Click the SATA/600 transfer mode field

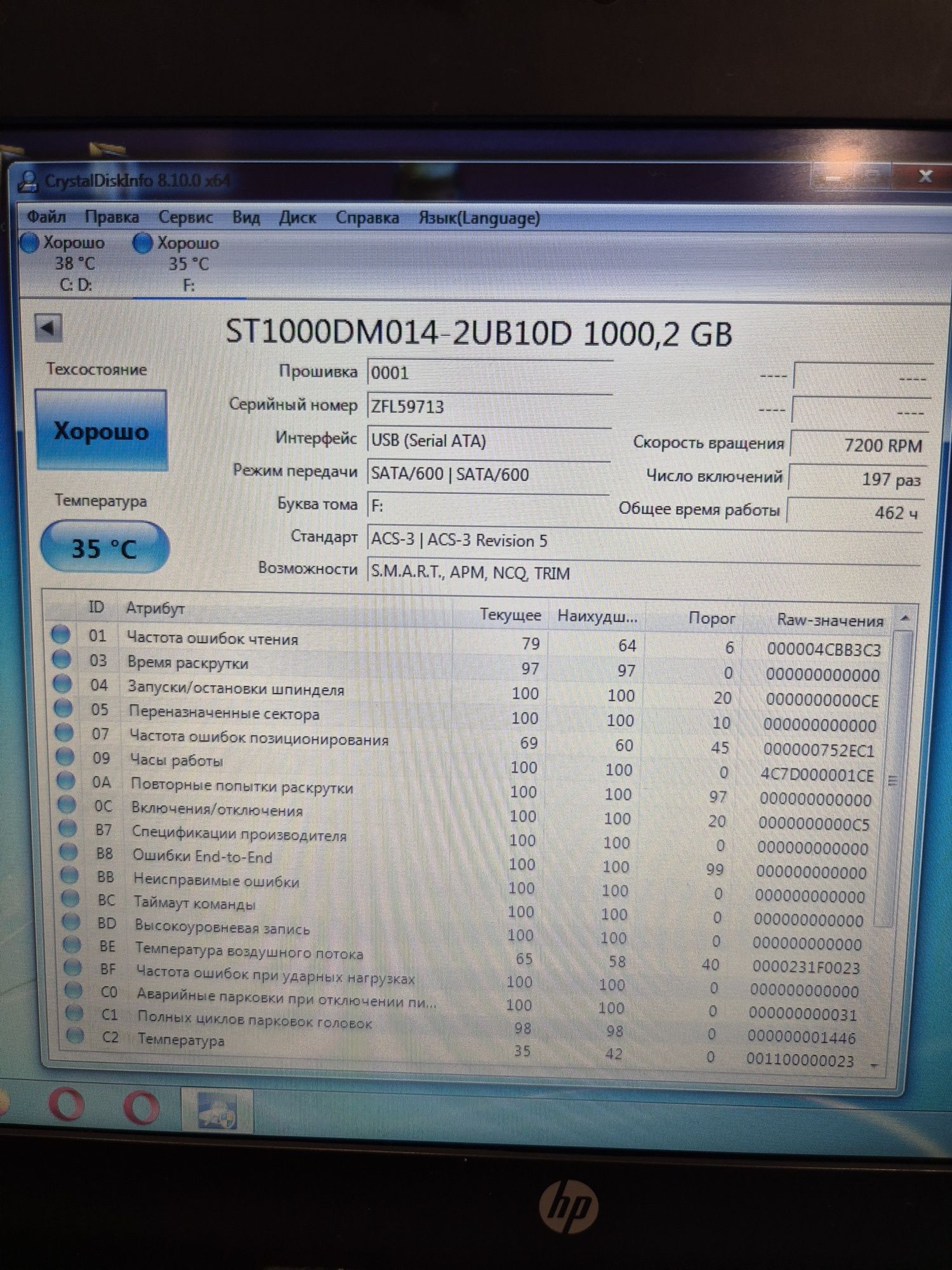click(489, 474)
